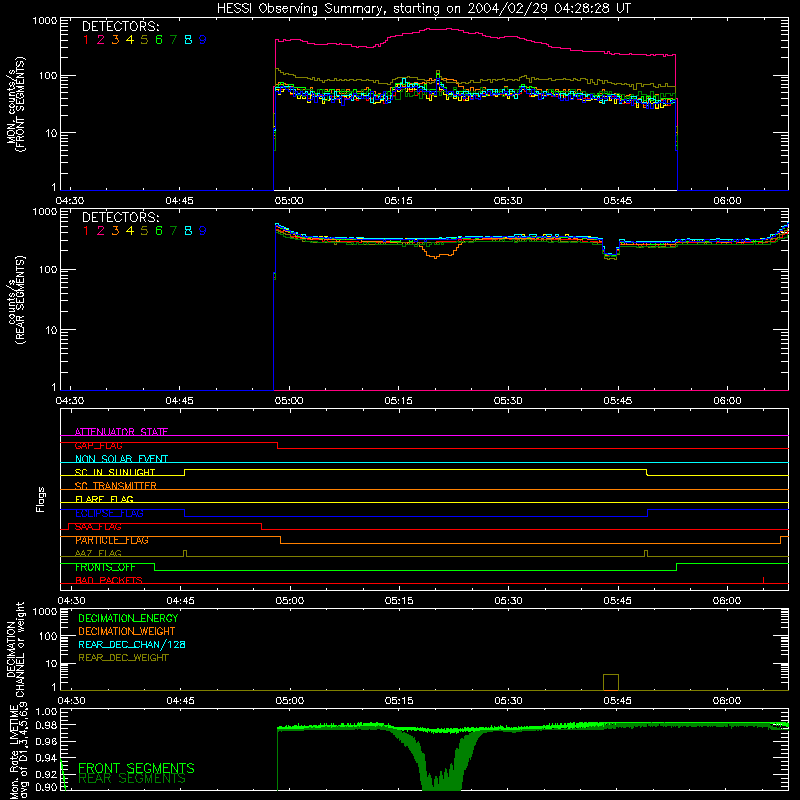Click the REAR_DEC_CHAN/128 legend entry
800x800 pixels.
click(x=132, y=644)
